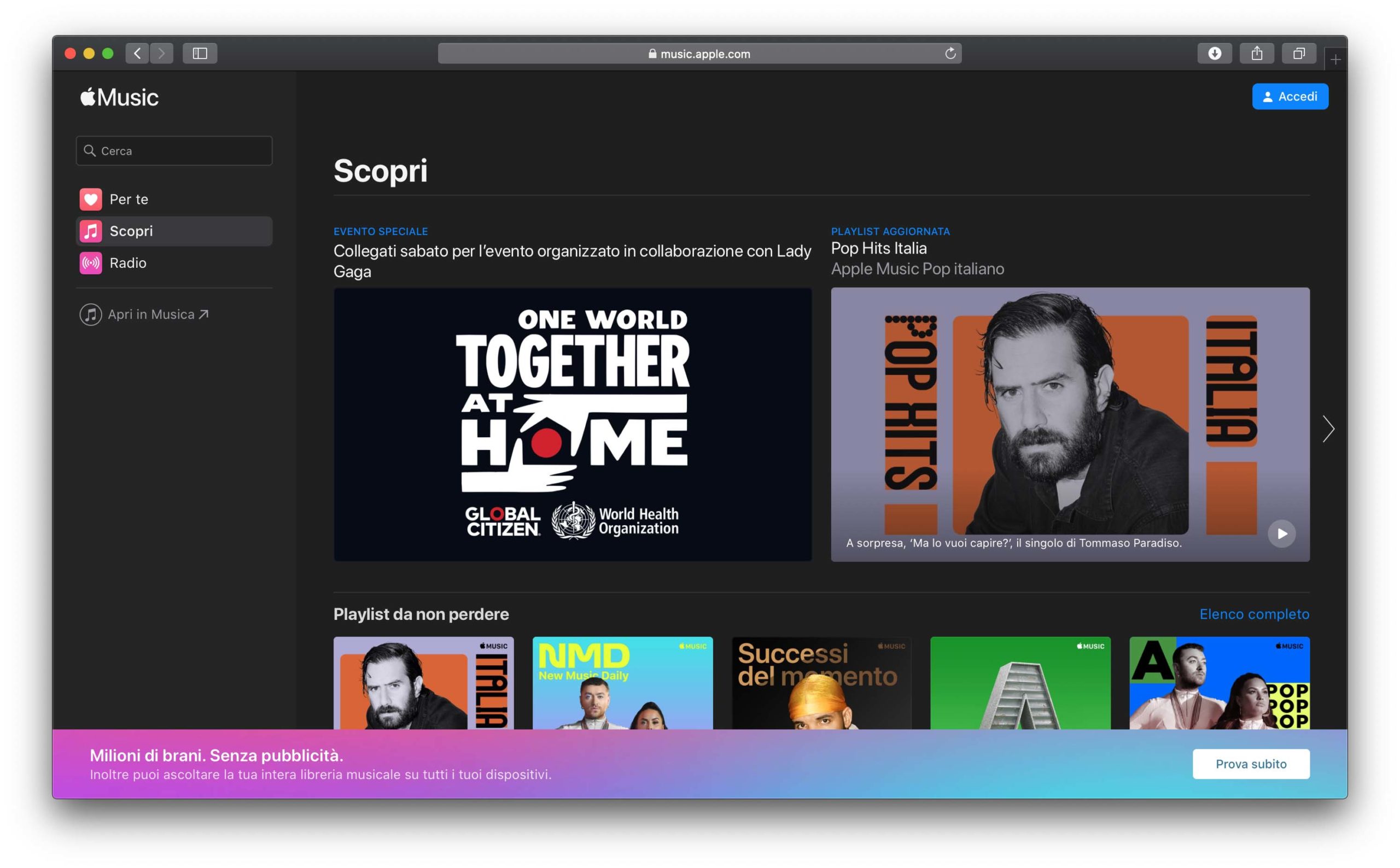Minimize window with the yellow button
1400x868 pixels.
tap(89, 54)
